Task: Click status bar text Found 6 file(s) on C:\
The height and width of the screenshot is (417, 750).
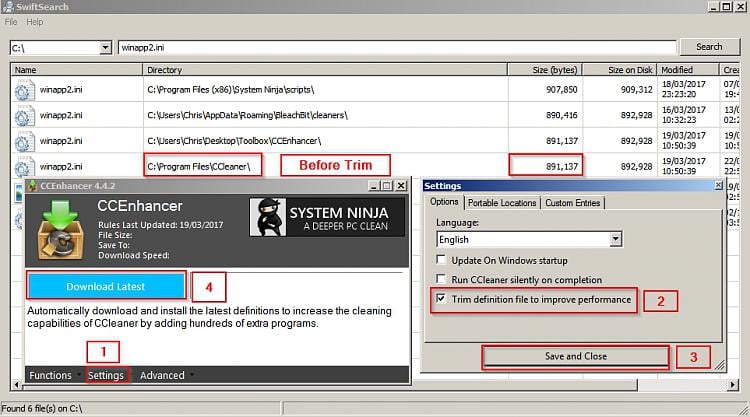Action: (x=42, y=408)
